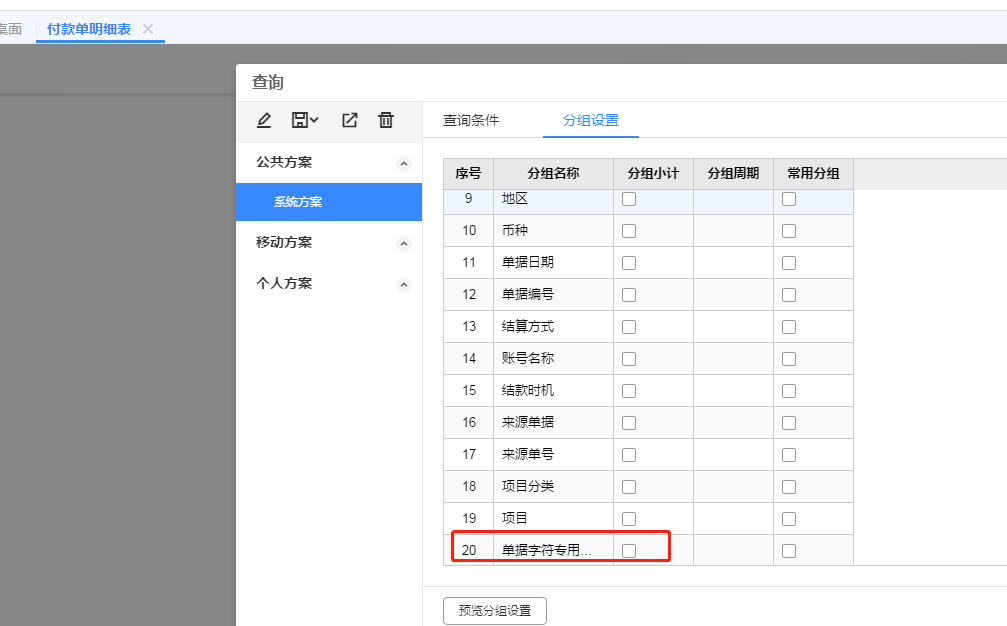Screen dimensions: 1007x626
Task: Click 分组周期 cell for 单据日期 row
Action: point(733,263)
